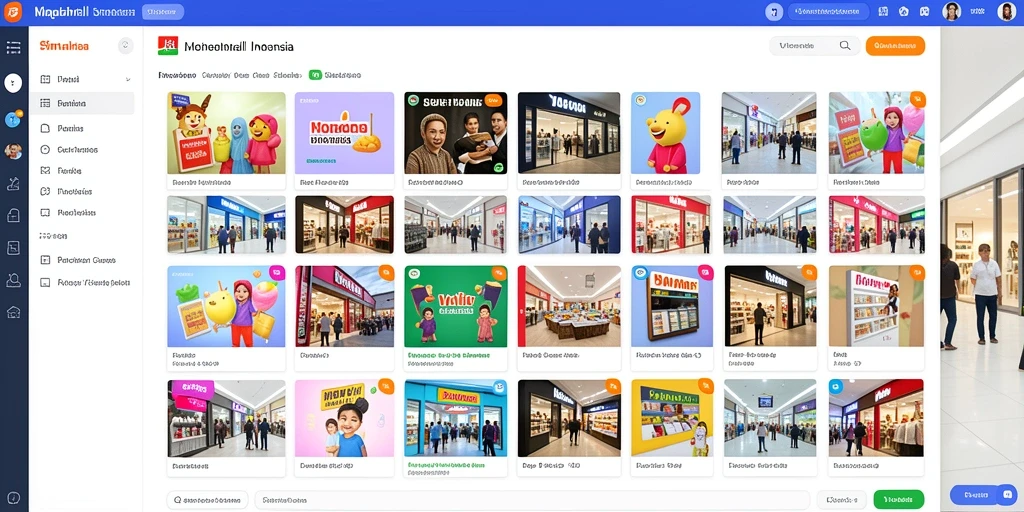Click the white circle icon in dark sidebar
Viewport: 1024px width, 512px height.
point(13,83)
